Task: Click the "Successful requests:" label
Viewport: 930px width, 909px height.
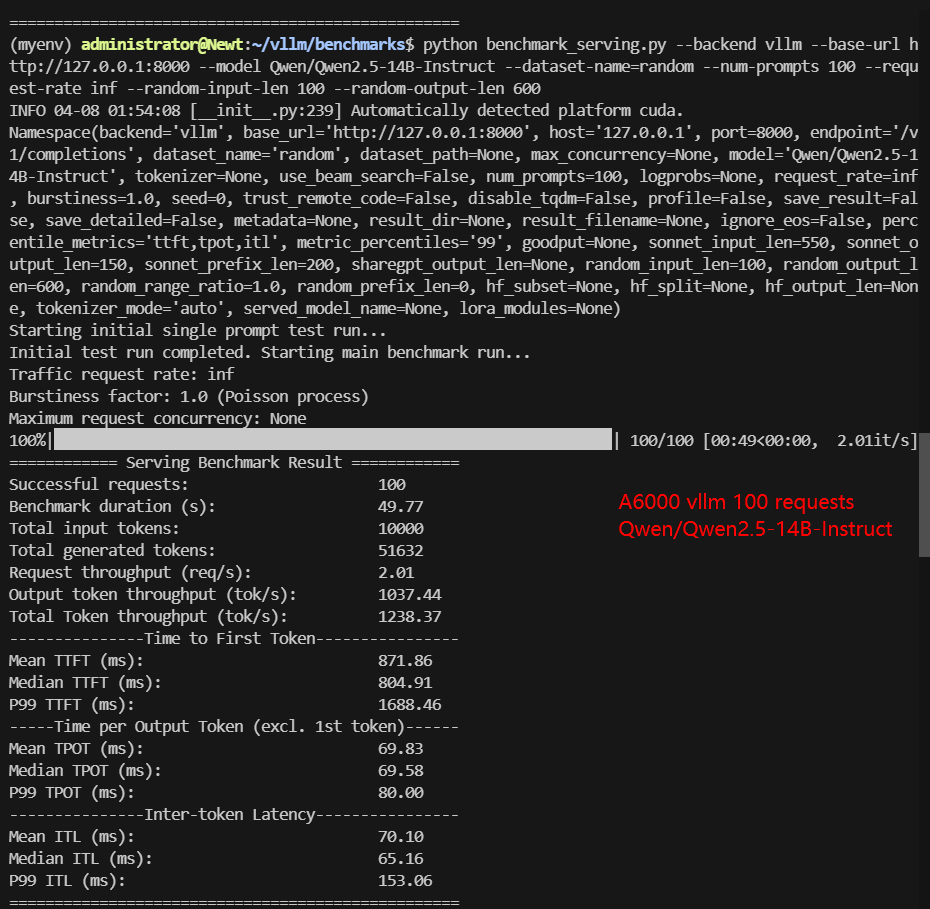Action: [98, 485]
